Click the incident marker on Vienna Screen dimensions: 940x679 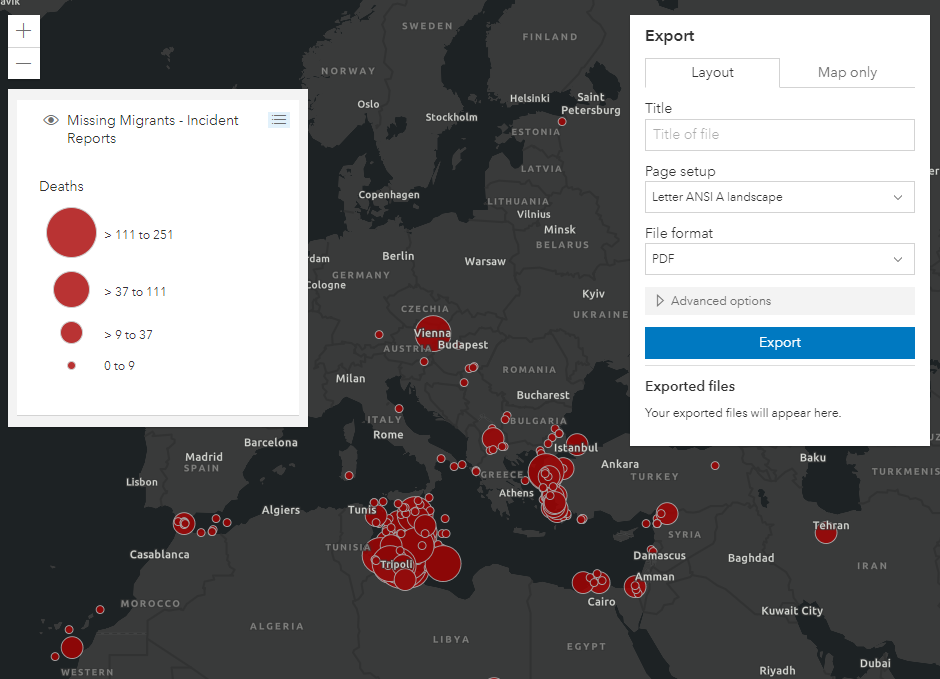tap(433, 333)
